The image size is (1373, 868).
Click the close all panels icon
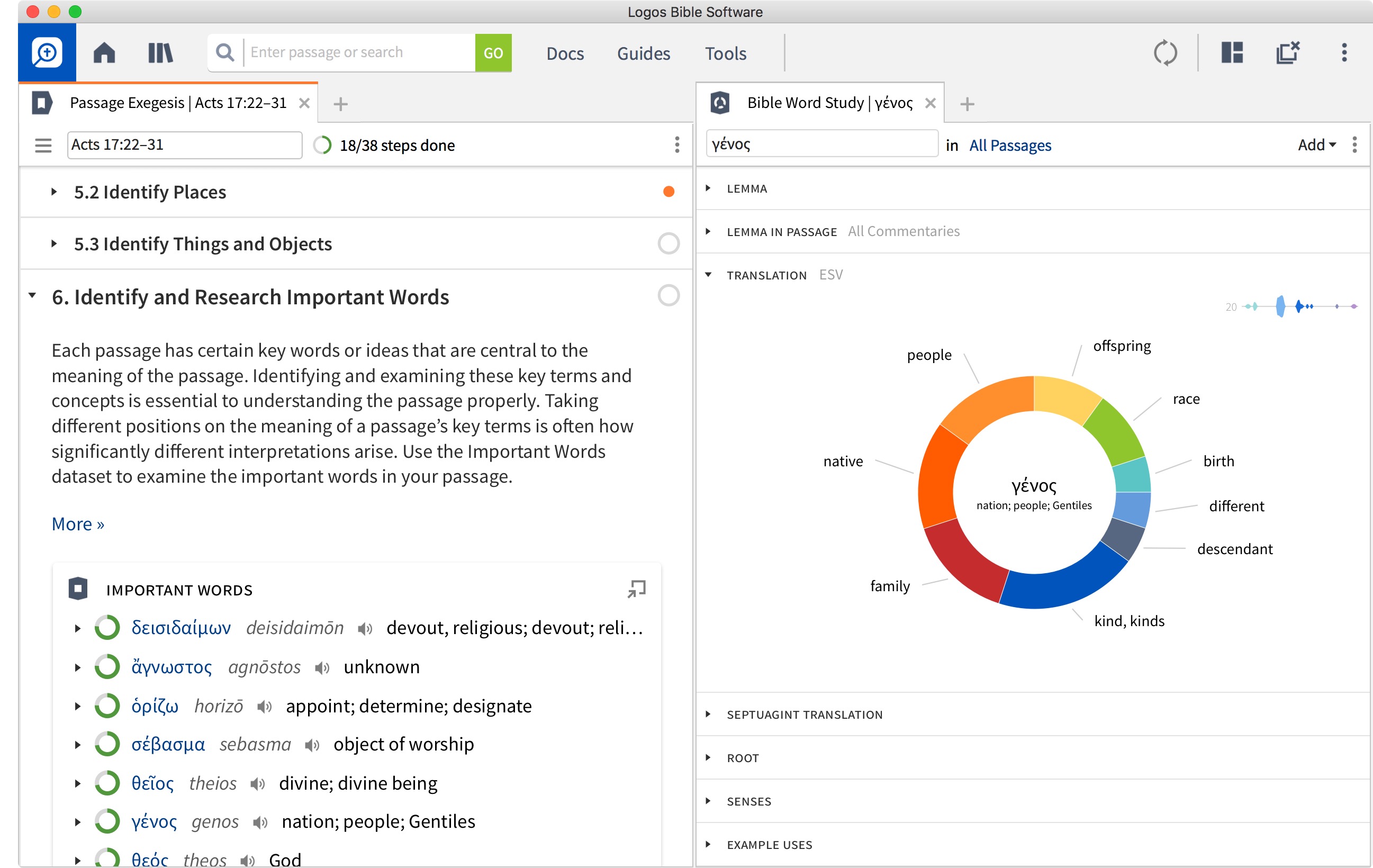[x=1287, y=52]
